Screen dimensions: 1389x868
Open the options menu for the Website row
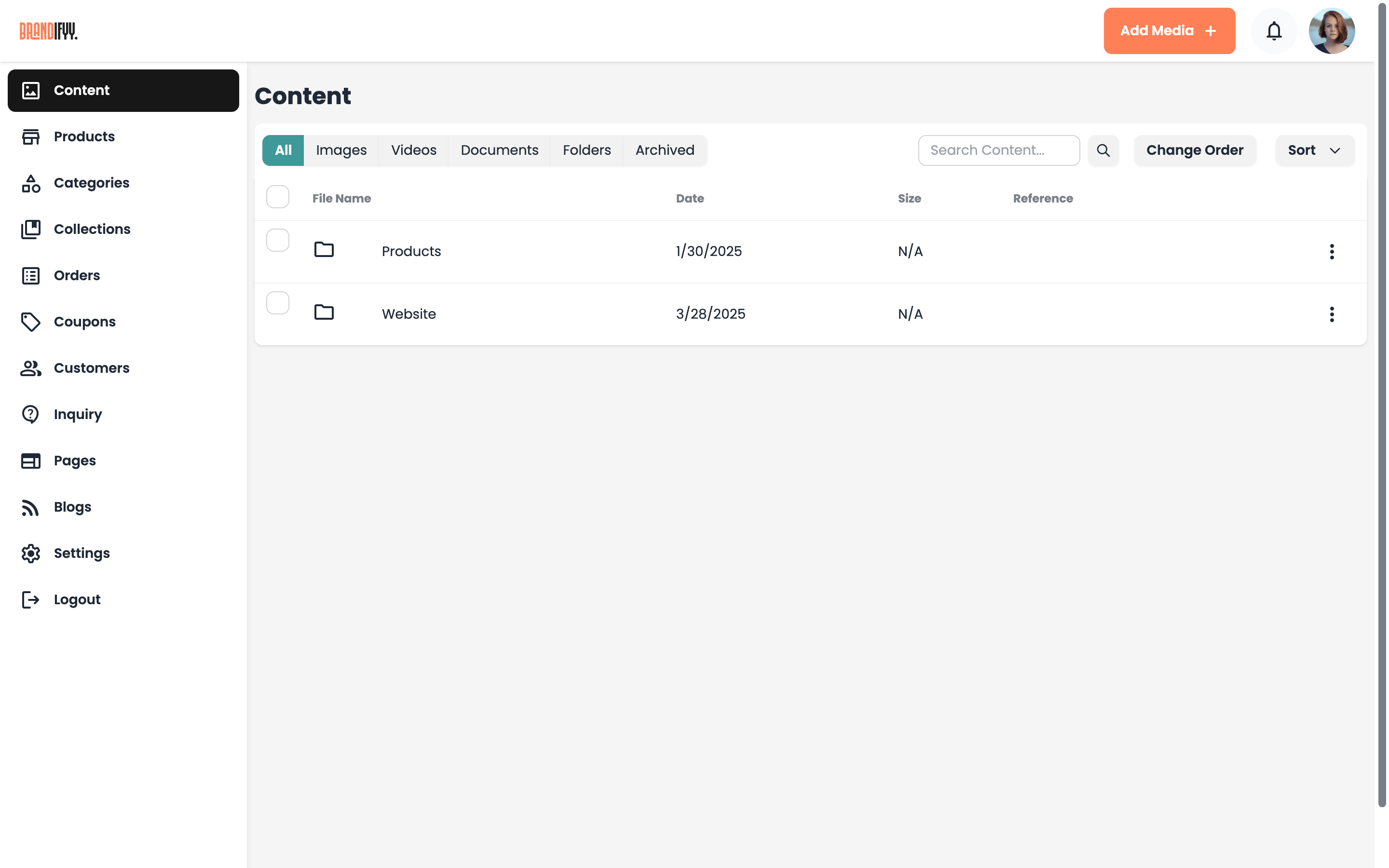tap(1332, 314)
